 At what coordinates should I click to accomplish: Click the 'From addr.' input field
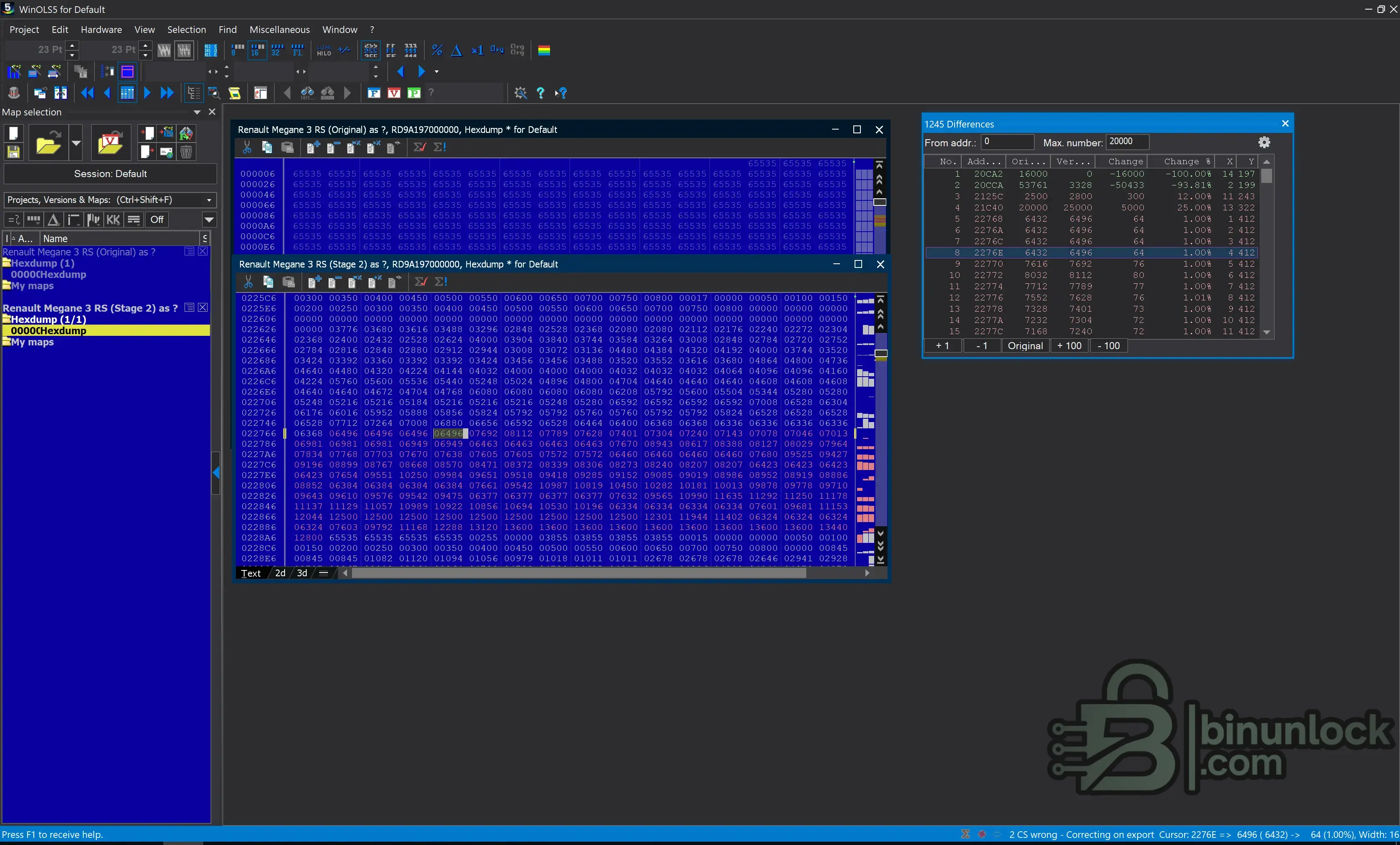pyautogui.click(x=1007, y=142)
